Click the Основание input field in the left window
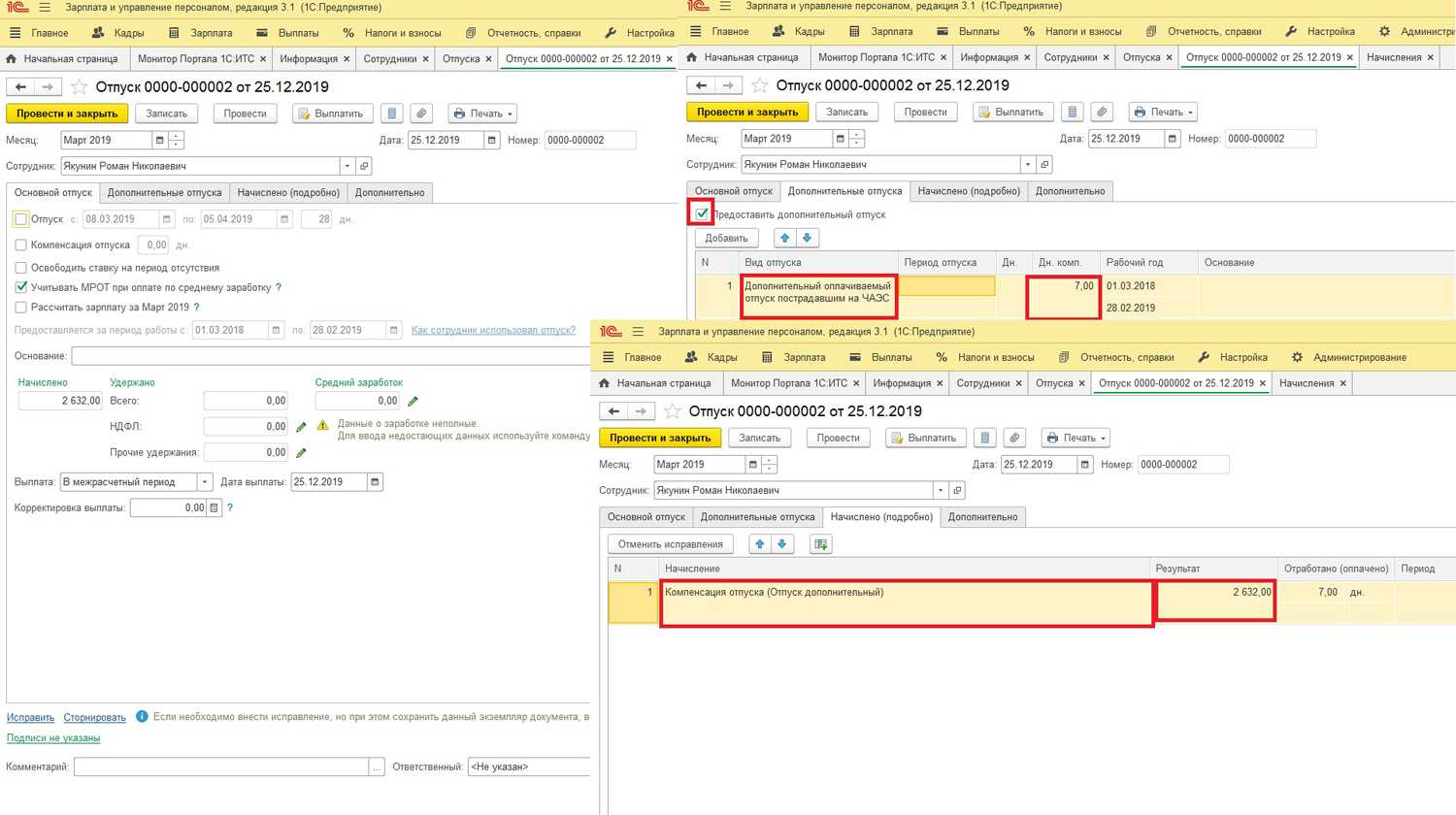The width and height of the screenshot is (1456, 815). tap(331, 356)
